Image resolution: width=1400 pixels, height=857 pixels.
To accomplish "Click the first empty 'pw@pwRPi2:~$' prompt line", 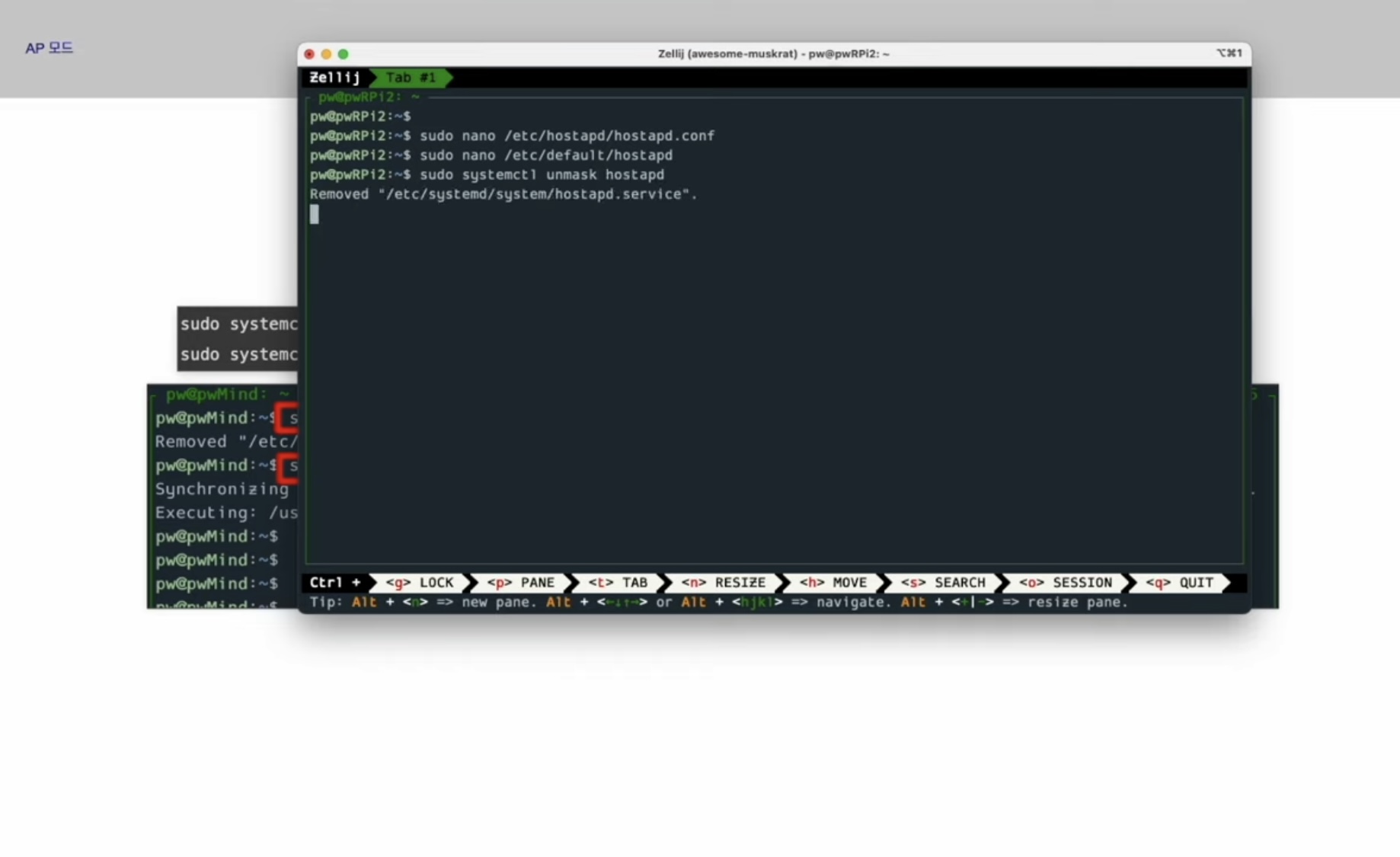I will (360, 117).
